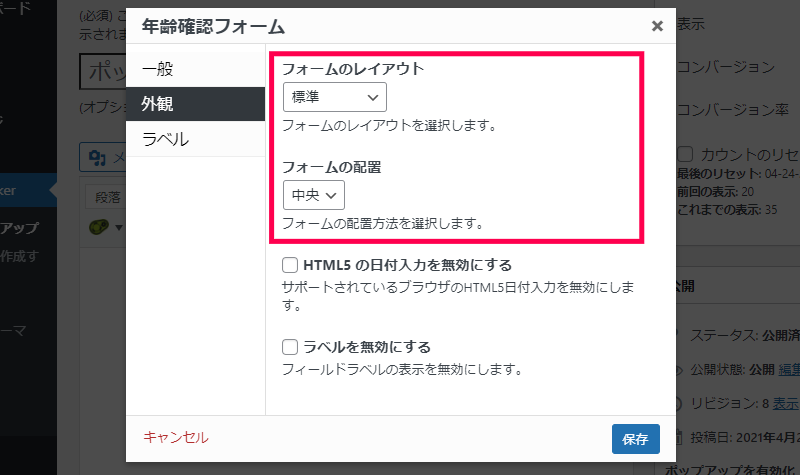Click フィールドラベルの表示を無効にします。 text

(x=403, y=369)
